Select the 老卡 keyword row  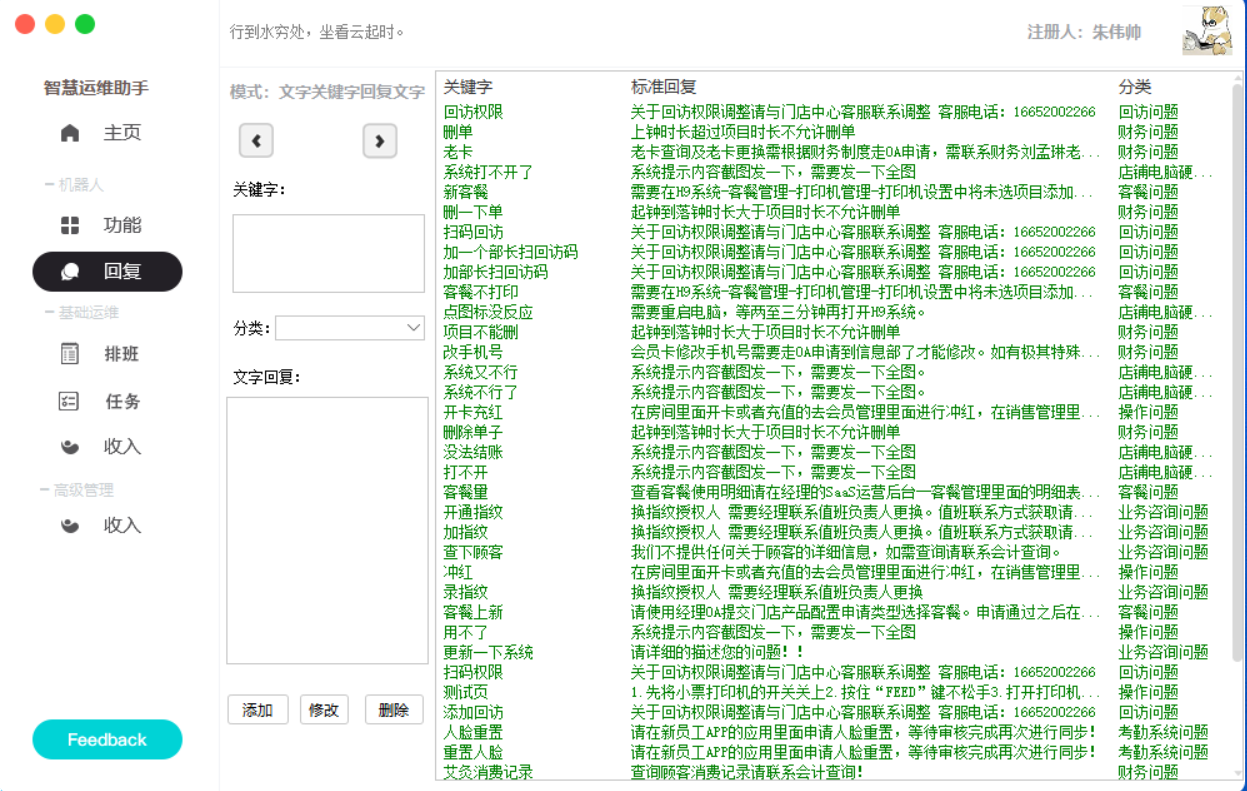tap(458, 152)
